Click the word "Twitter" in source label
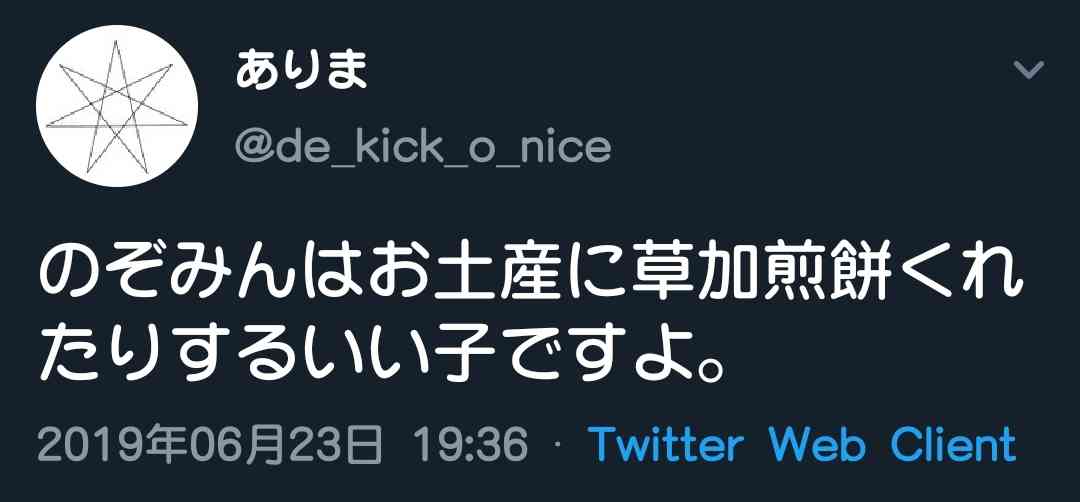 pos(665,444)
